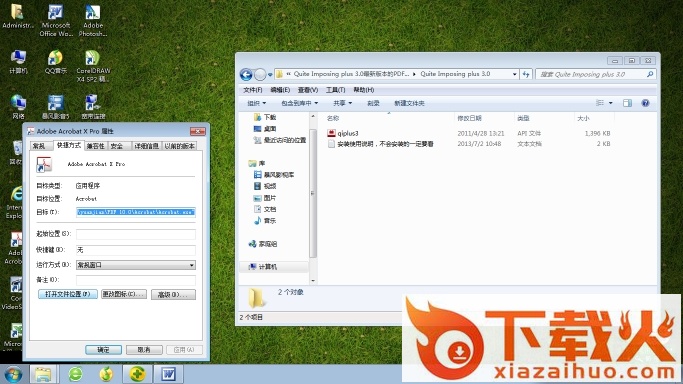
Task: Open the 运行方式 常规窗口 dropdown
Action: pyautogui.click(x=135, y=265)
